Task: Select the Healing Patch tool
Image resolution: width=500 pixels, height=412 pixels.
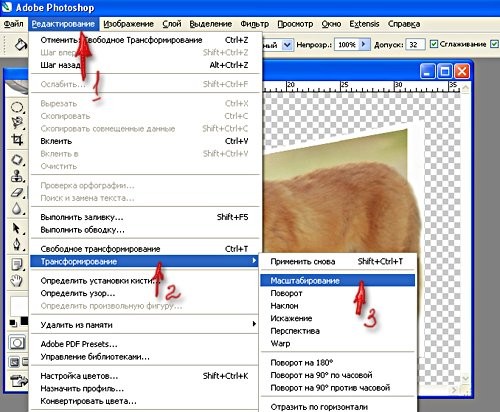Action: (17, 160)
